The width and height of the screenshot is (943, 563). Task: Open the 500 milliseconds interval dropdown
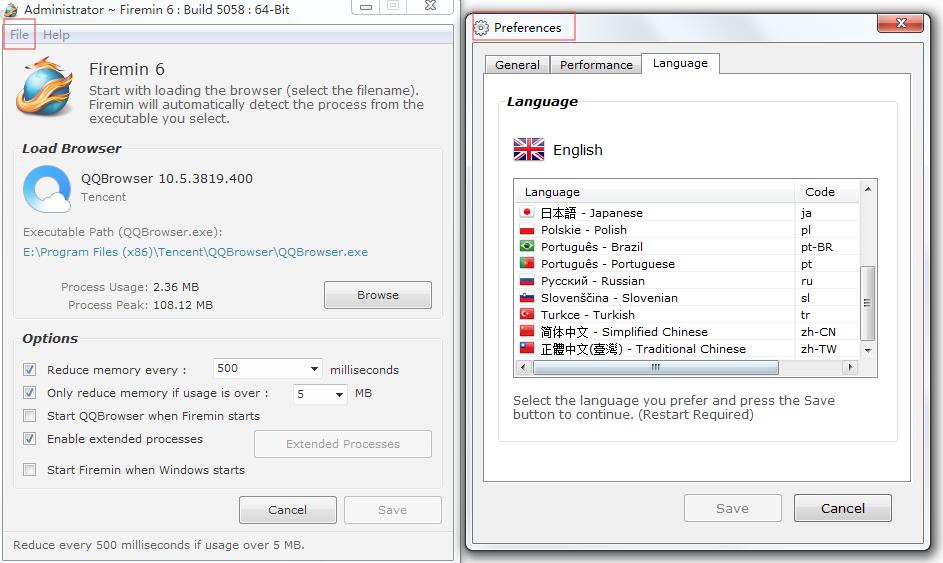click(315, 369)
